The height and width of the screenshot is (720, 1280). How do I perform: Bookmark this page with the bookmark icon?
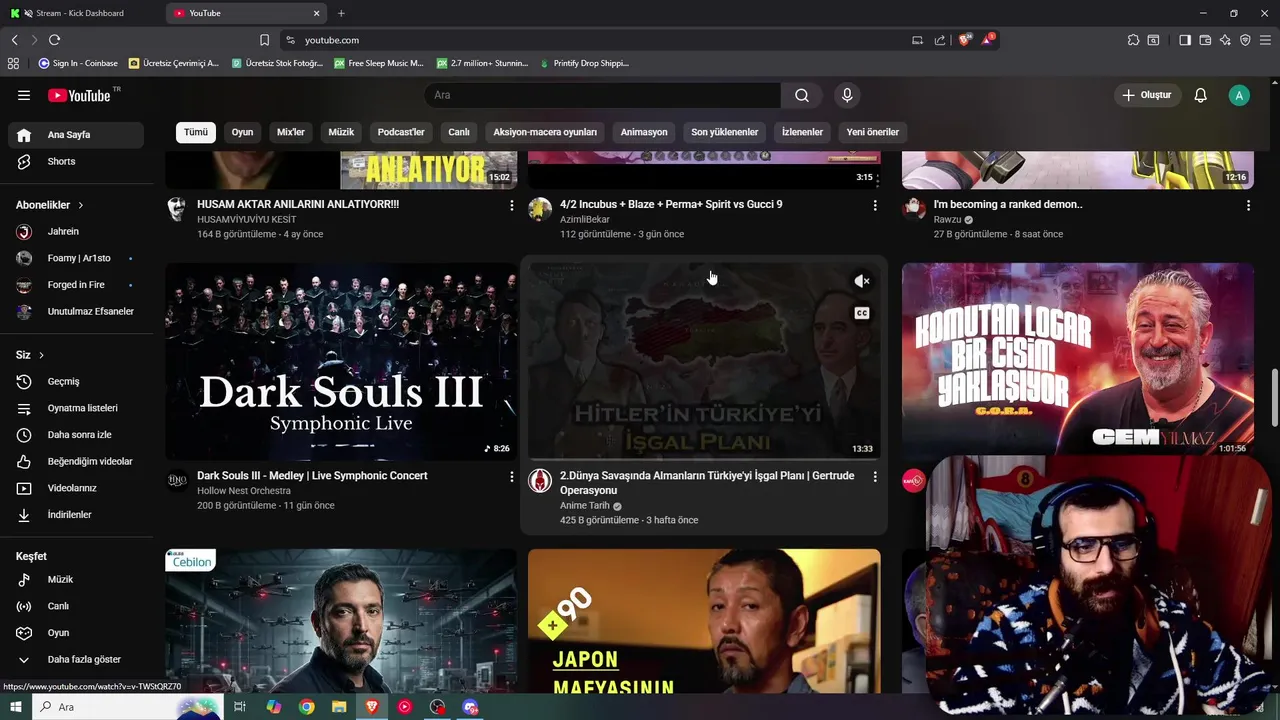(264, 40)
